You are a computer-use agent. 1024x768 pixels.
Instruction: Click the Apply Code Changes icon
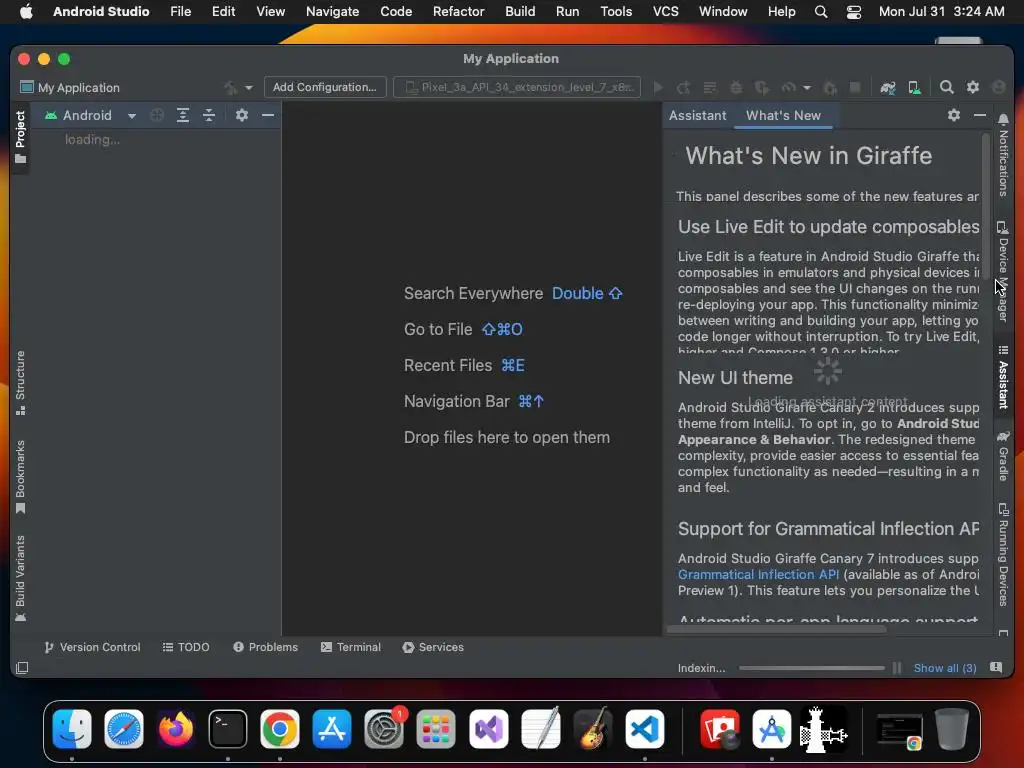710,88
